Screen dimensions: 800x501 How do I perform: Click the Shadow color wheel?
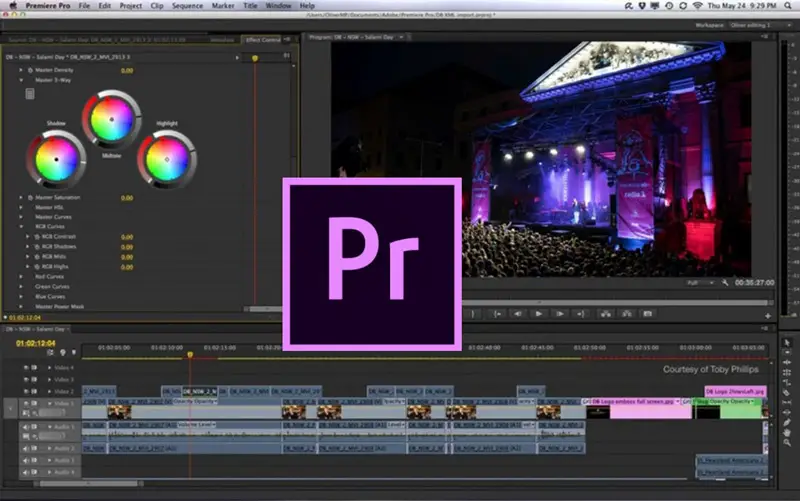[x=56, y=158]
